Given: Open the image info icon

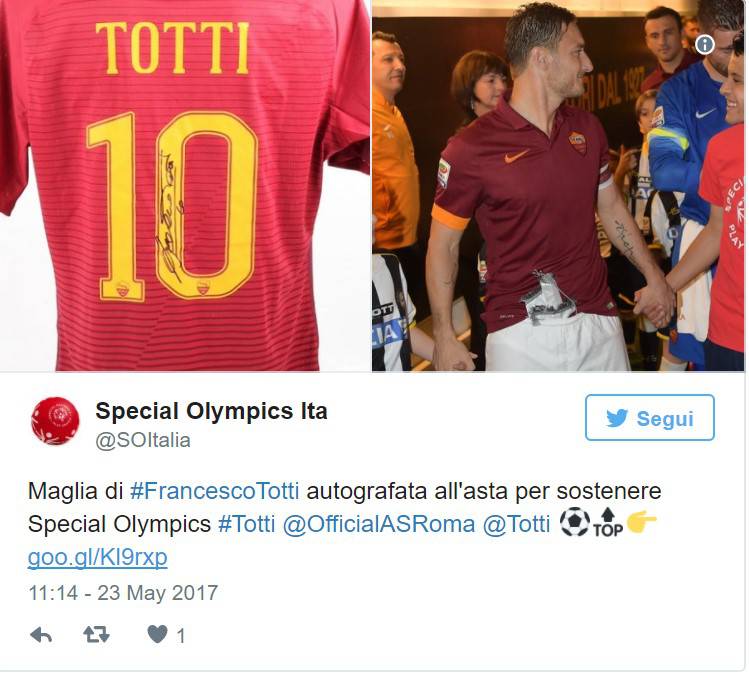Looking at the screenshot, I should point(705,44).
